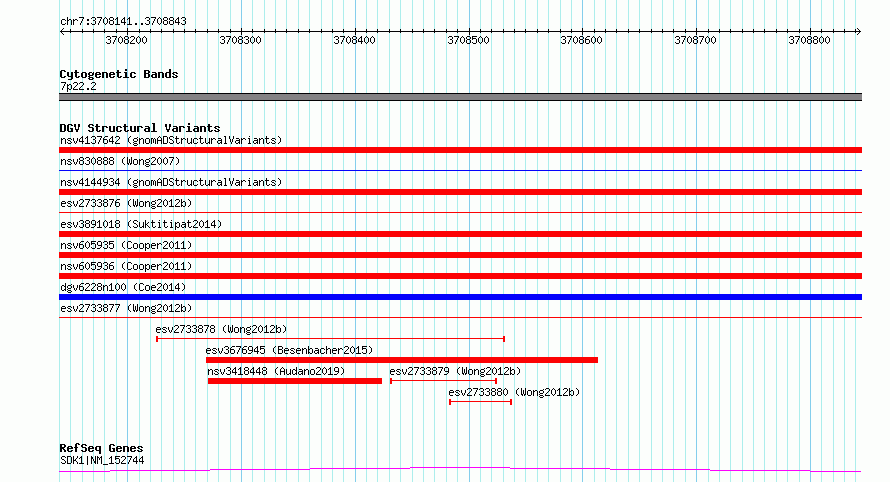Click the red nsv605935 variant bar
Screen dimensions: 890x482
tap(460, 255)
